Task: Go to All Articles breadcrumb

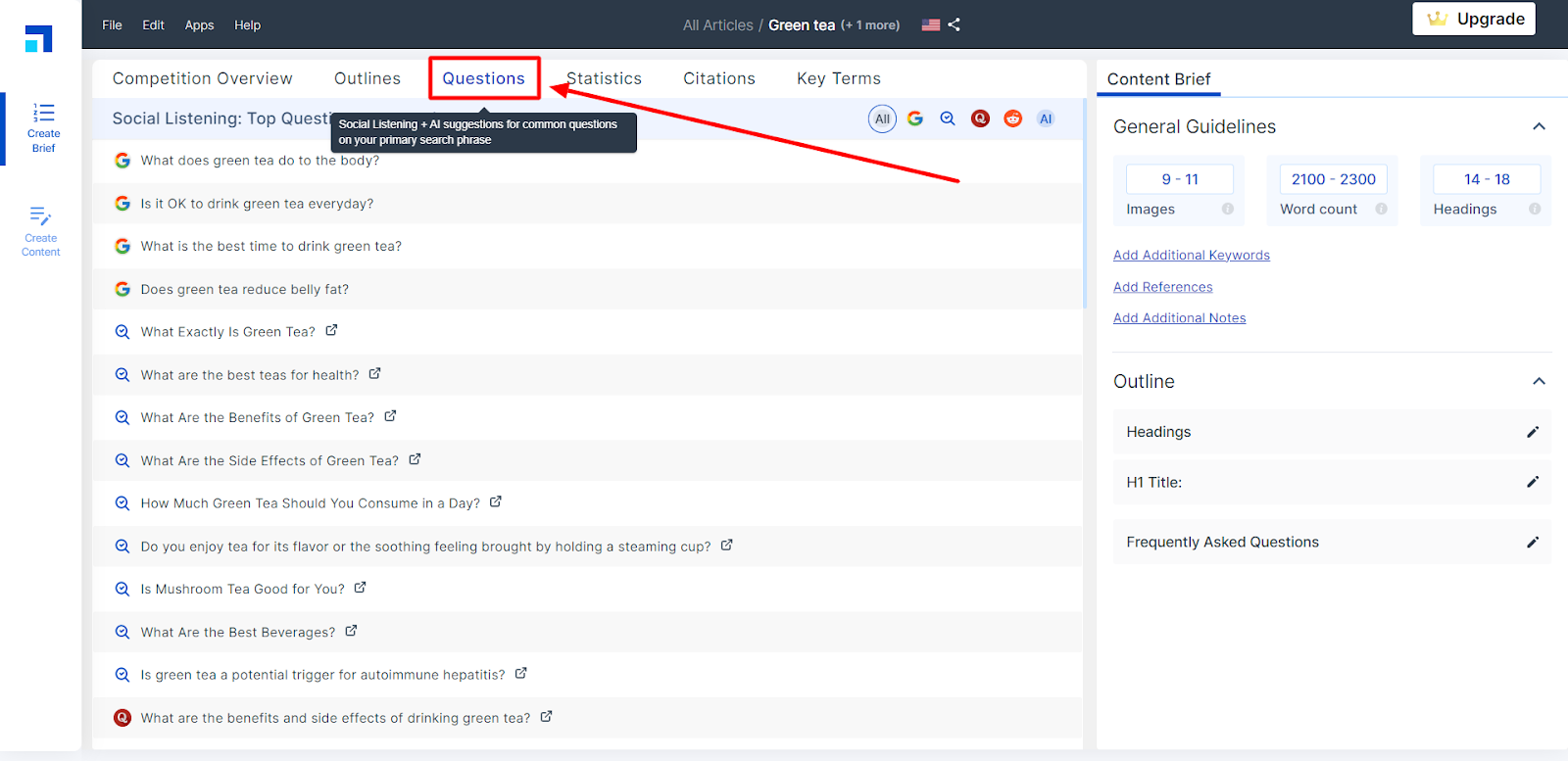Action: [x=718, y=25]
